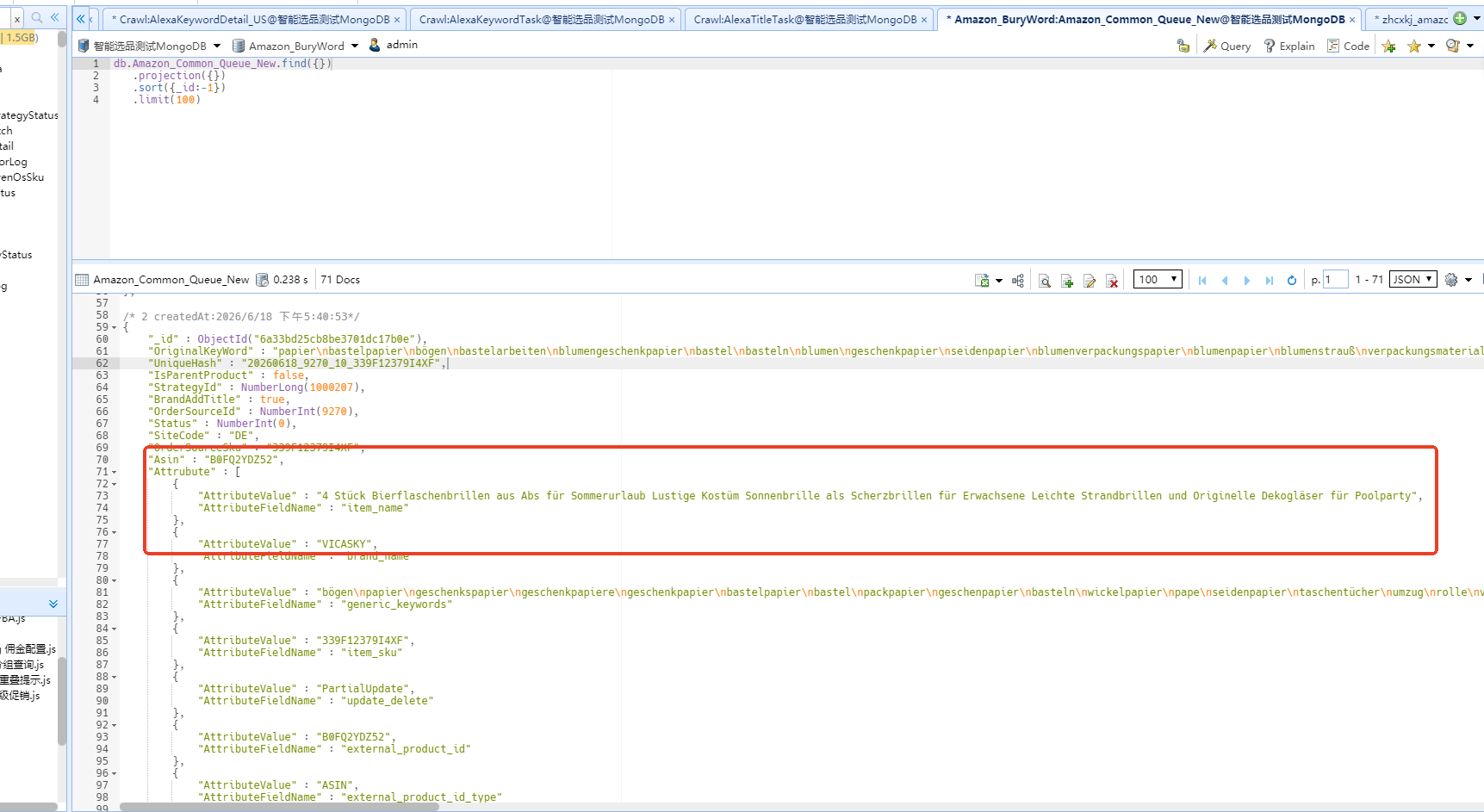Screen dimensions: 1484x812
Task: Click export results to Excel icon
Action: click(x=982, y=280)
